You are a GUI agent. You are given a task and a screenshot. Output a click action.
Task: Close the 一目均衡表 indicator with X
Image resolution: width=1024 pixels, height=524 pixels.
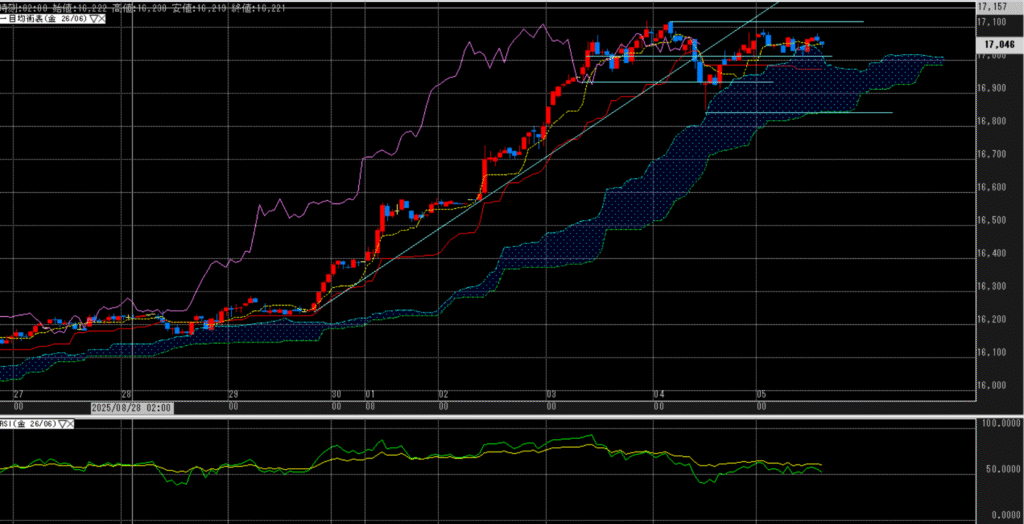[x=102, y=18]
